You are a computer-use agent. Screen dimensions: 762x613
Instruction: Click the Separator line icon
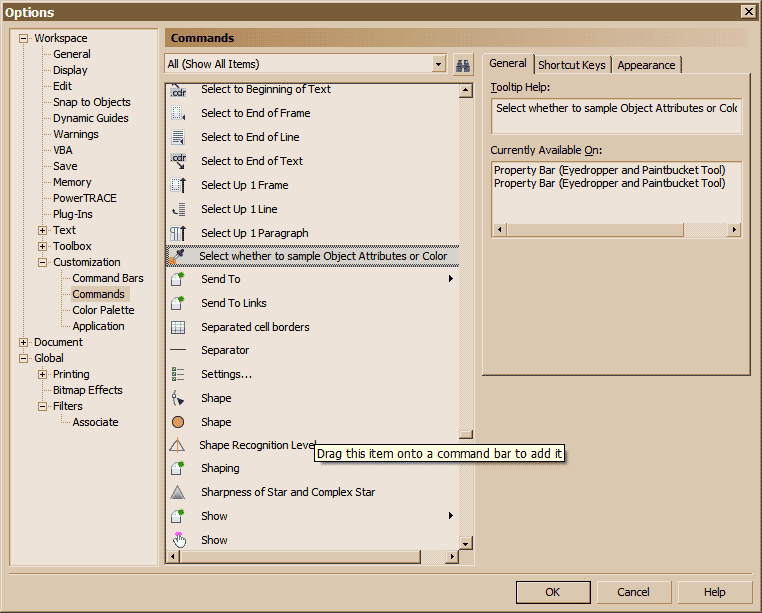(178, 350)
